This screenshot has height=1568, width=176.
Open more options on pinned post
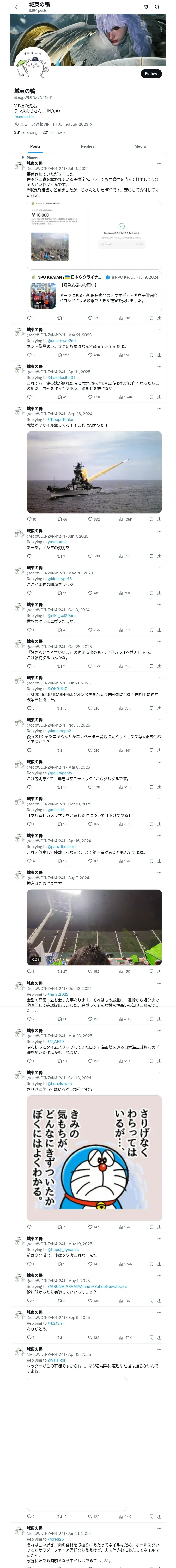click(x=159, y=163)
